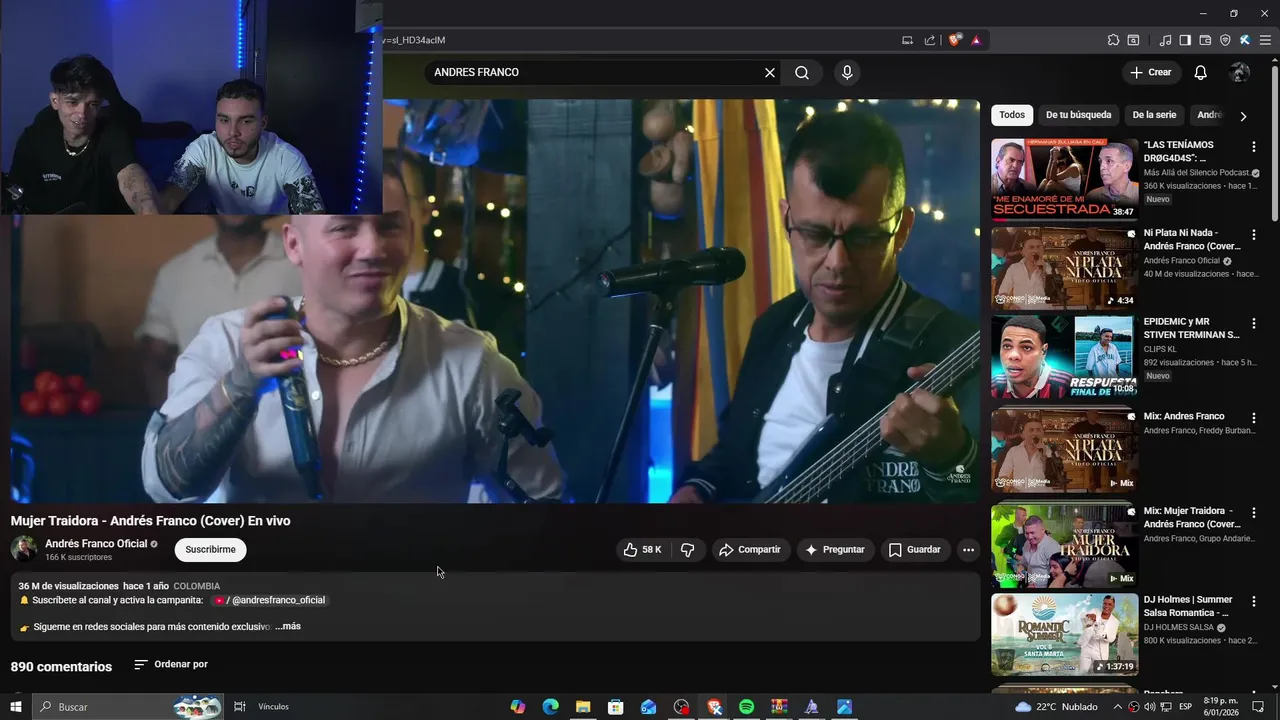The height and width of the screenshot is (720, 1280).
Task: Open options for EPIDEMIC y MR STIVEN video
Action: coord(1253,324)
